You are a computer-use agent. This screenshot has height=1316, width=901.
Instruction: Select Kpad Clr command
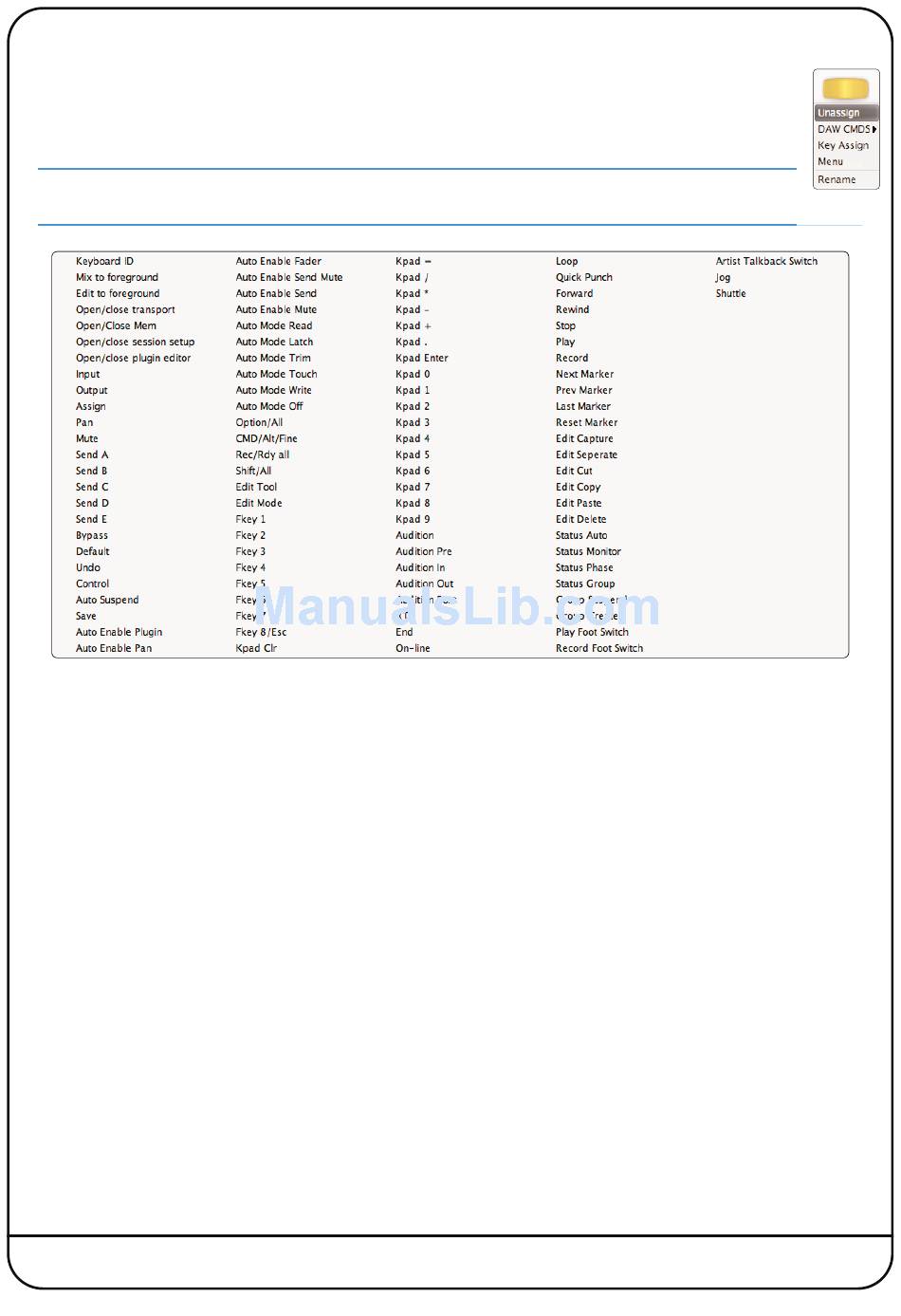pos(256,648)
